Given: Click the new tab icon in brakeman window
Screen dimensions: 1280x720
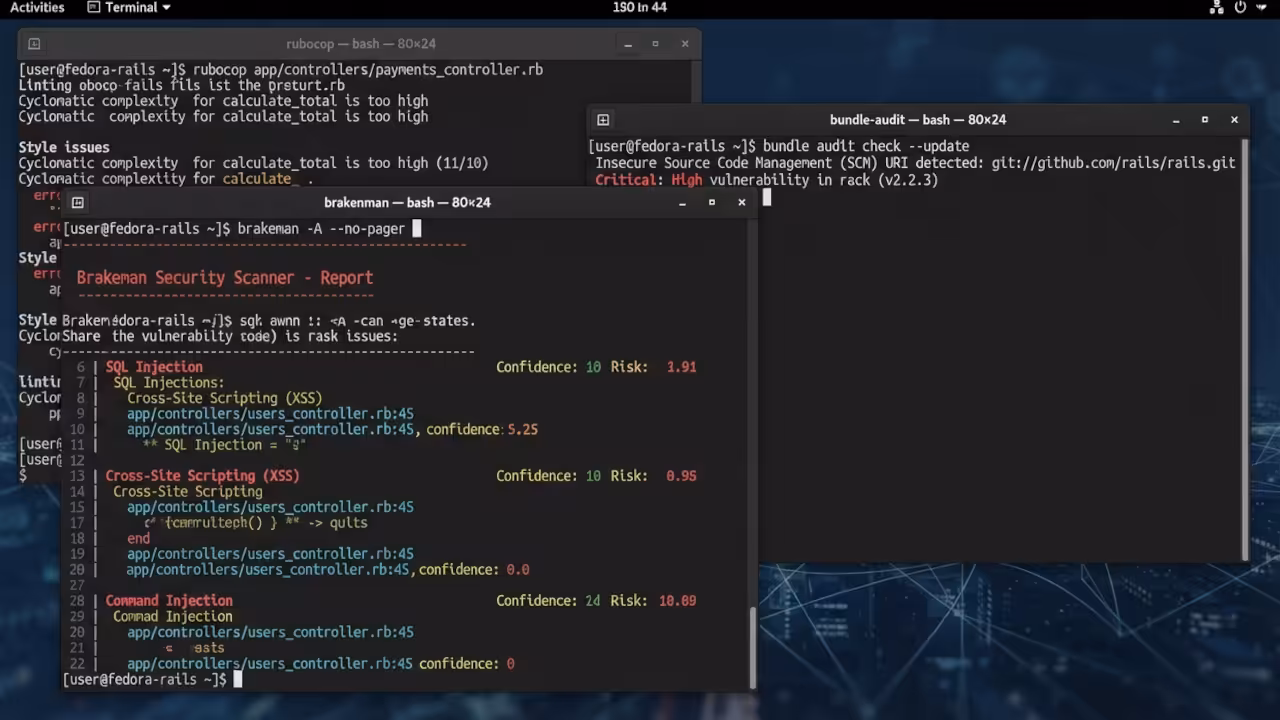Looking at the screenshot, I should tap(77, 203).
